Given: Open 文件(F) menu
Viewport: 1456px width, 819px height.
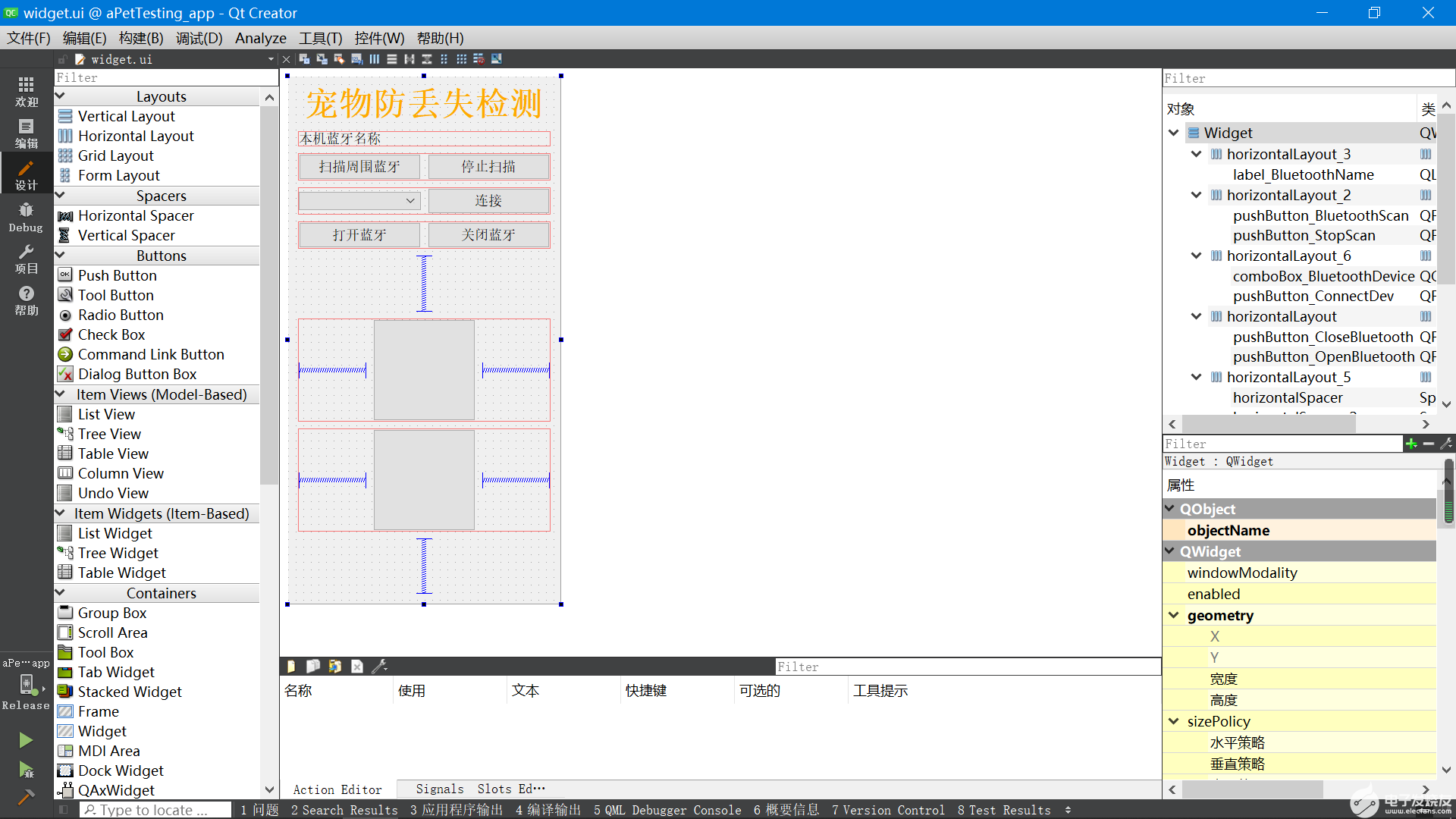Looking at the screenshot, I should (29, 38).
